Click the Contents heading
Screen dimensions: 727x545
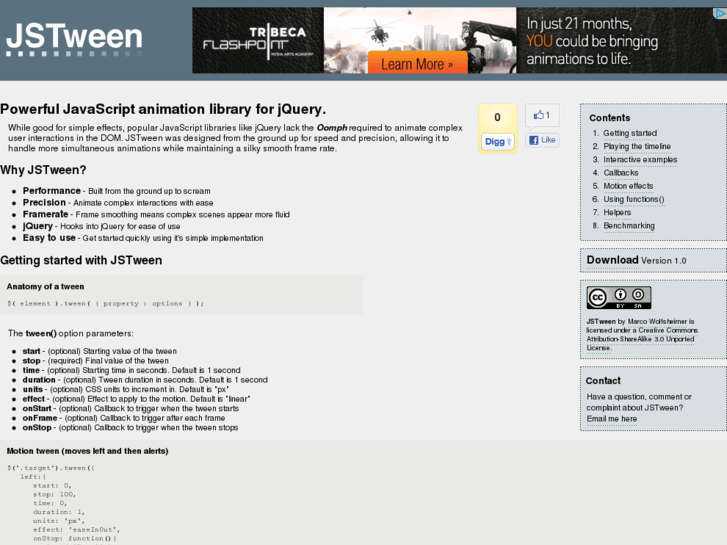pyautogui.click(x=609, y=118)
